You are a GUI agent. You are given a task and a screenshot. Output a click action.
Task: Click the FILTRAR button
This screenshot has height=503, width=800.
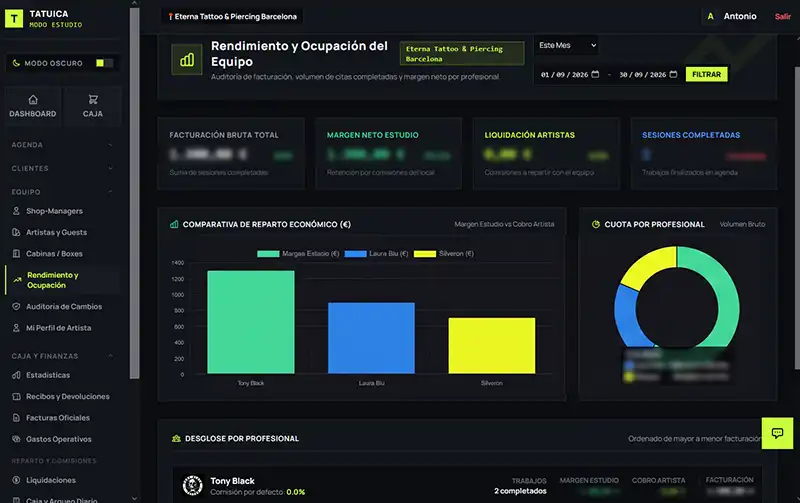(706, 74)
